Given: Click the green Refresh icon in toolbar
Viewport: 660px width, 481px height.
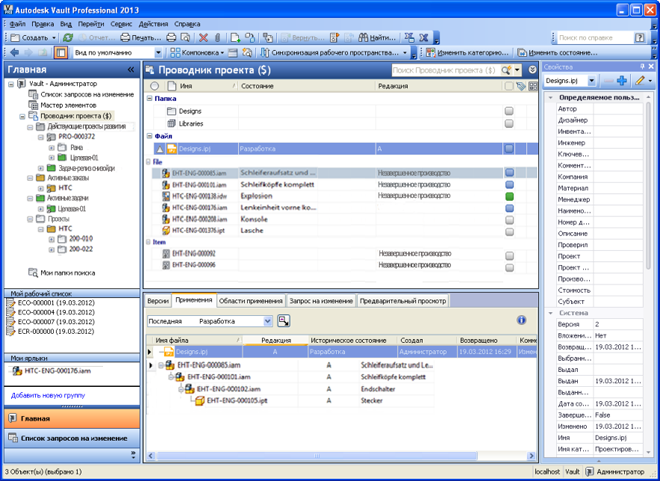Looking at the screenshot, I should pyautogui.click(x=67, y=38).
